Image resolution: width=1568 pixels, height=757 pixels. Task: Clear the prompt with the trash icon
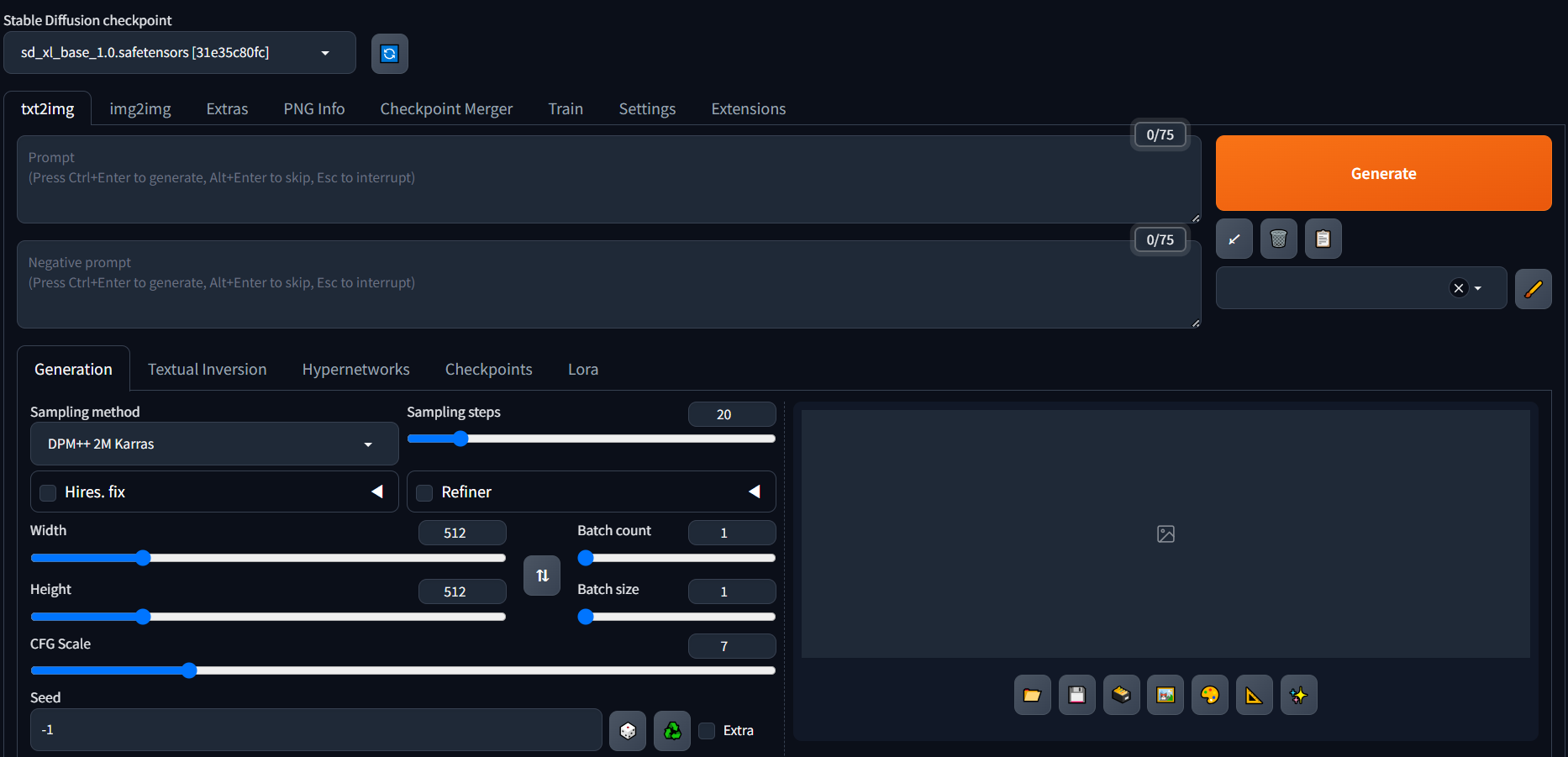coord(1278,239)
